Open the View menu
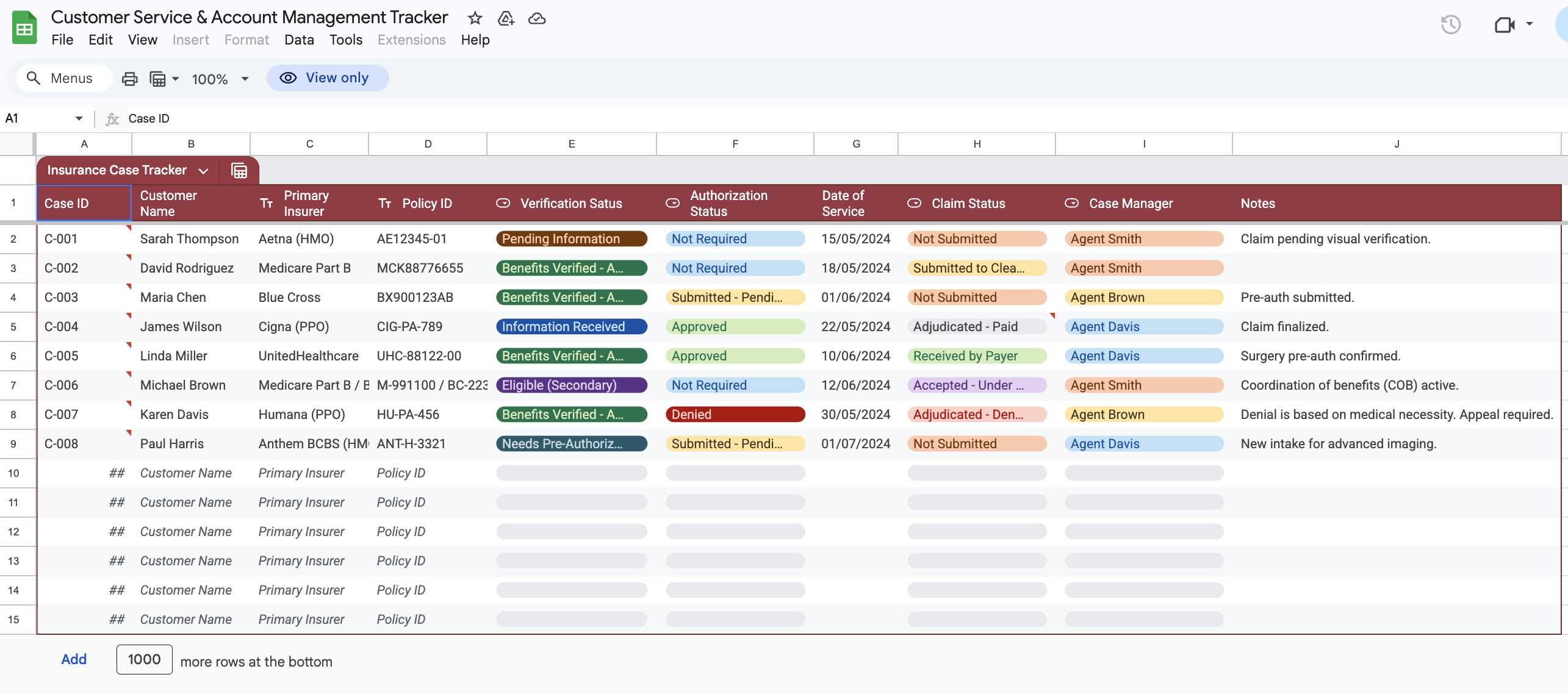The width and height of the screenshot is (1568, 694). click(143, 40)
